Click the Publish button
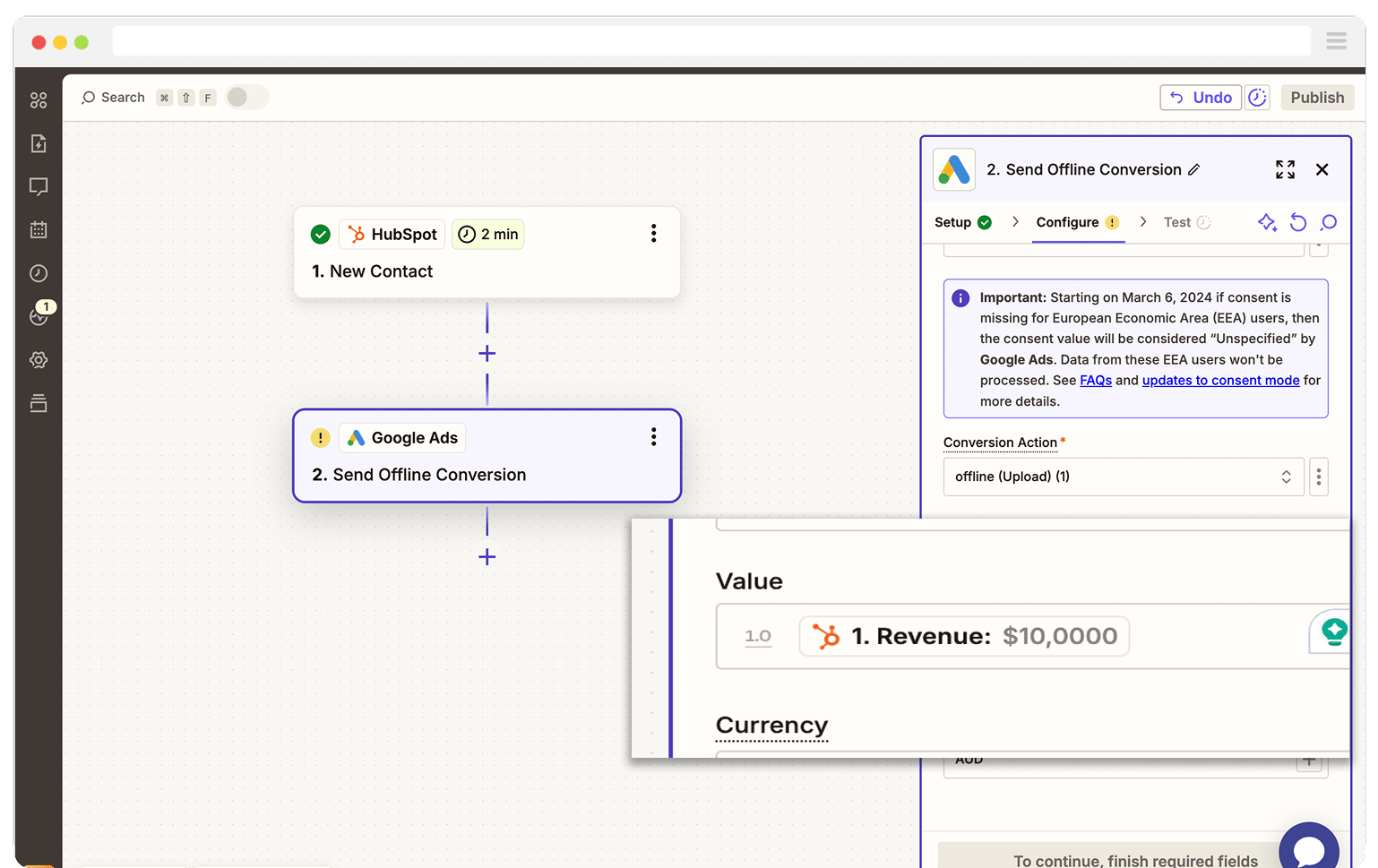1378x868 pixels. (x=1317, y=98)
